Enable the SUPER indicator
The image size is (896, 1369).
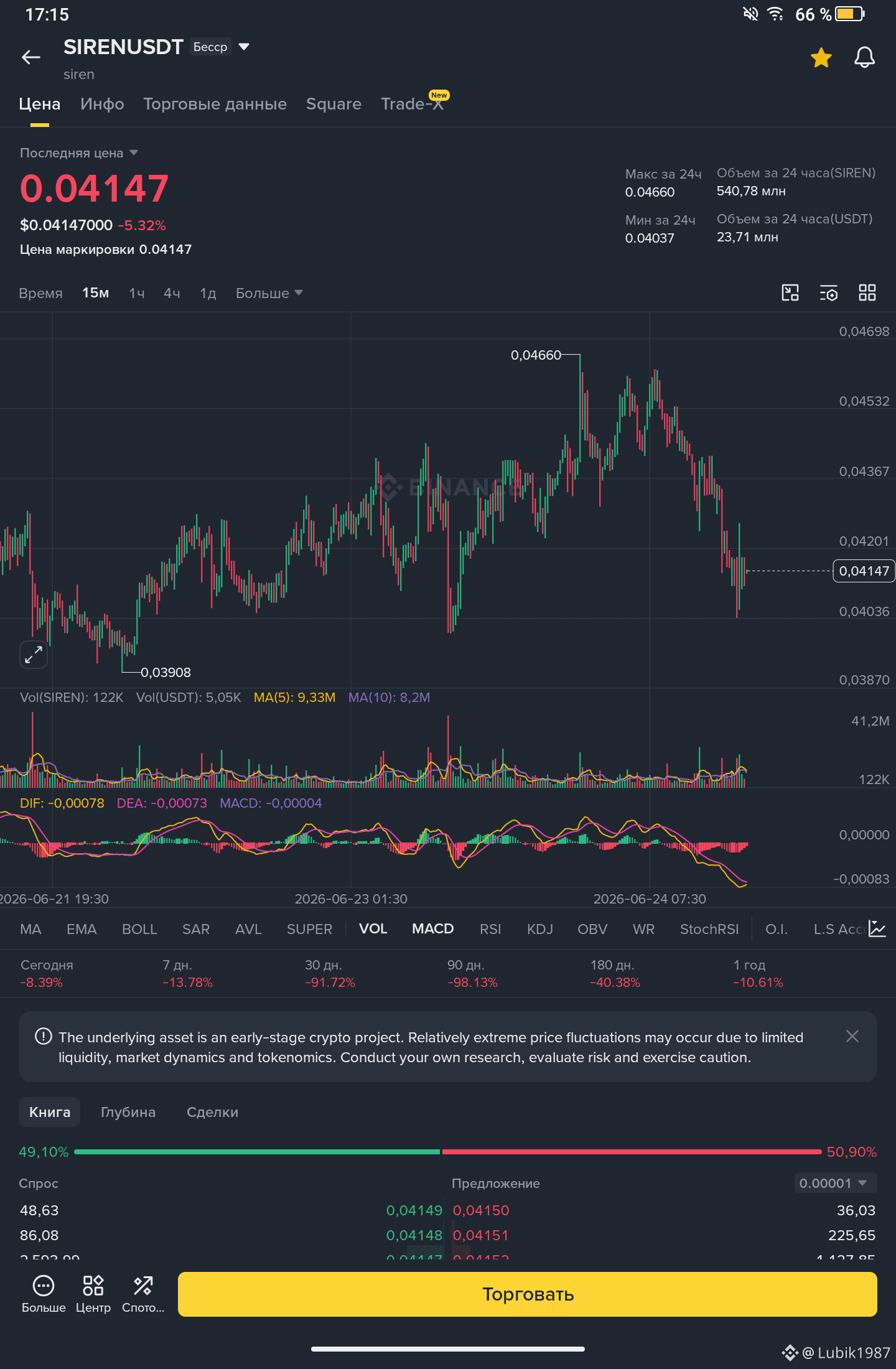tap(309, 929)
